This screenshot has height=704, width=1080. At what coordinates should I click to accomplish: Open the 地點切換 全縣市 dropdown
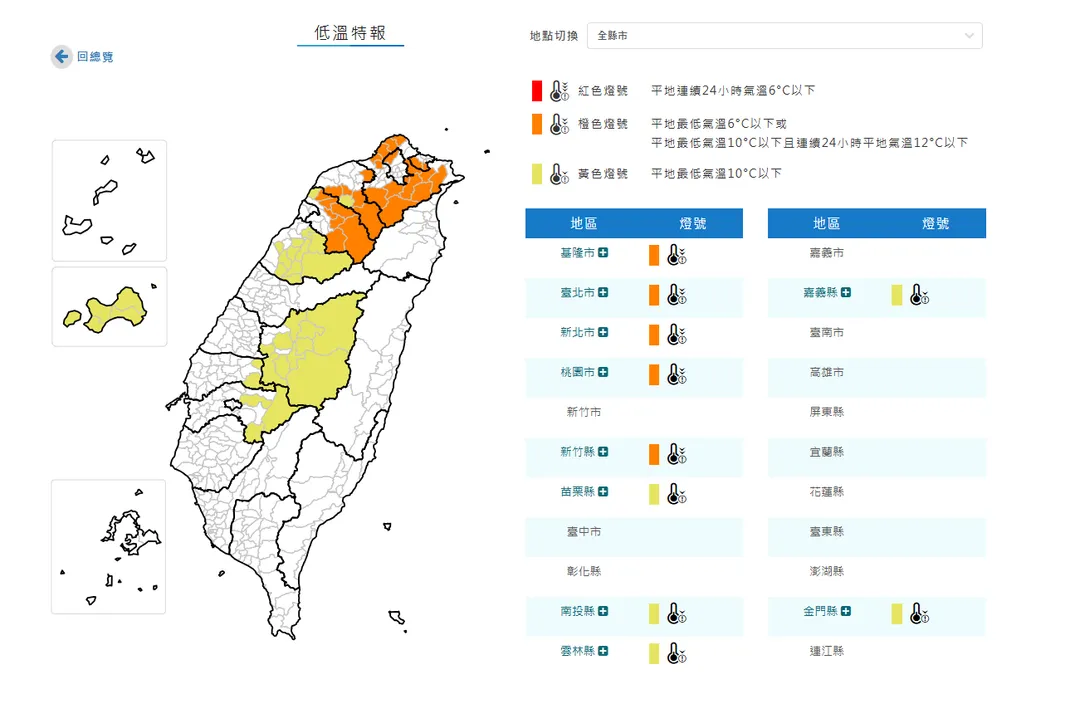point(785,36)
